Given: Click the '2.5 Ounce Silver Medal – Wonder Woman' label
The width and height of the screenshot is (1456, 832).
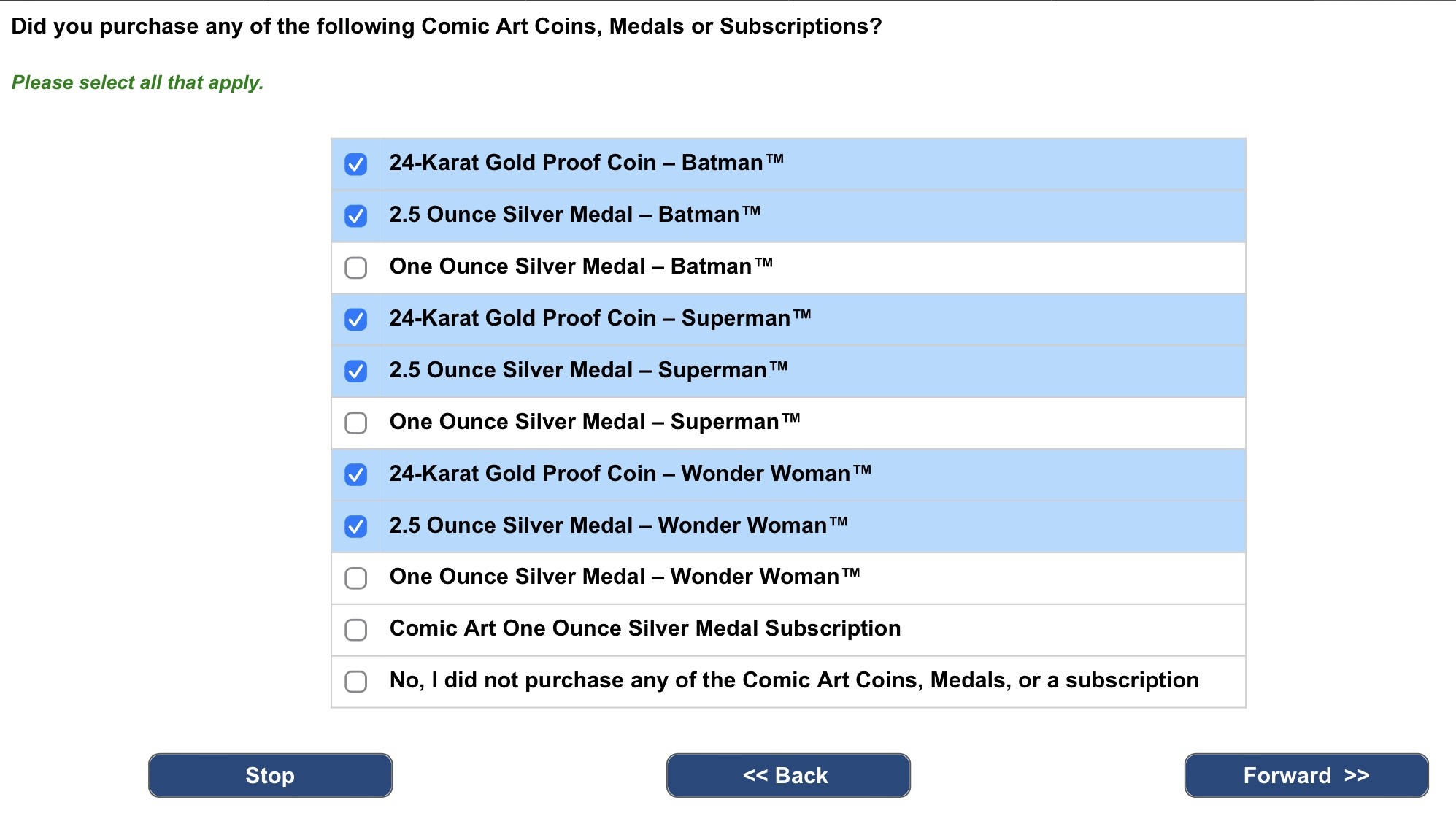Looking at the screenshot, I should [x=617, y=525].
